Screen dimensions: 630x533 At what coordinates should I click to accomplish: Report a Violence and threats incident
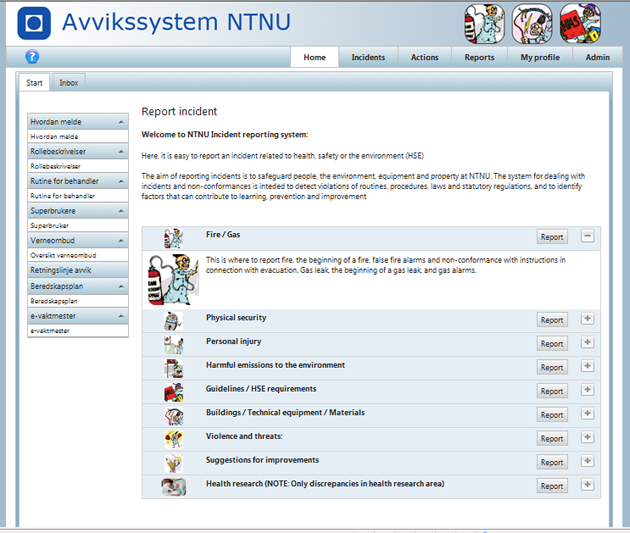(x=552, y=439)
